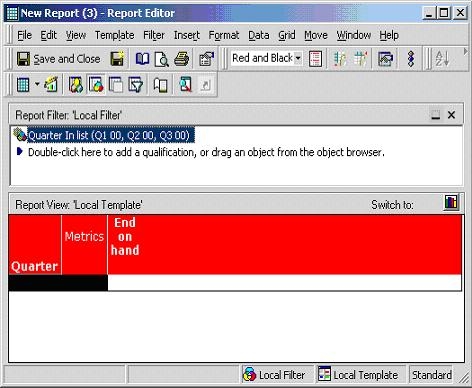
Task: Collapse the Report Filter pane minimize icon
Action: pyautogui.click(x=435, y=115)
